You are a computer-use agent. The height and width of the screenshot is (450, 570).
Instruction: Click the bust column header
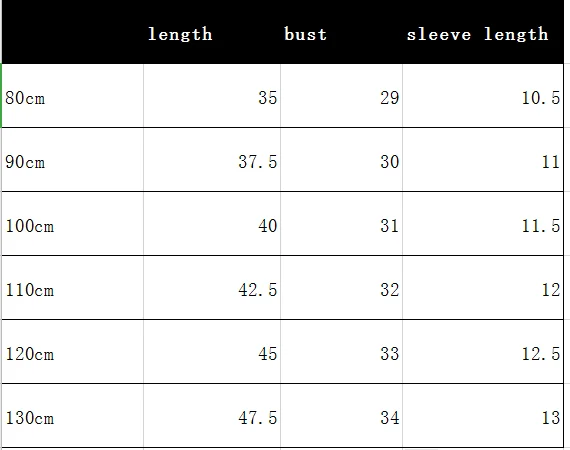(341, 32)
